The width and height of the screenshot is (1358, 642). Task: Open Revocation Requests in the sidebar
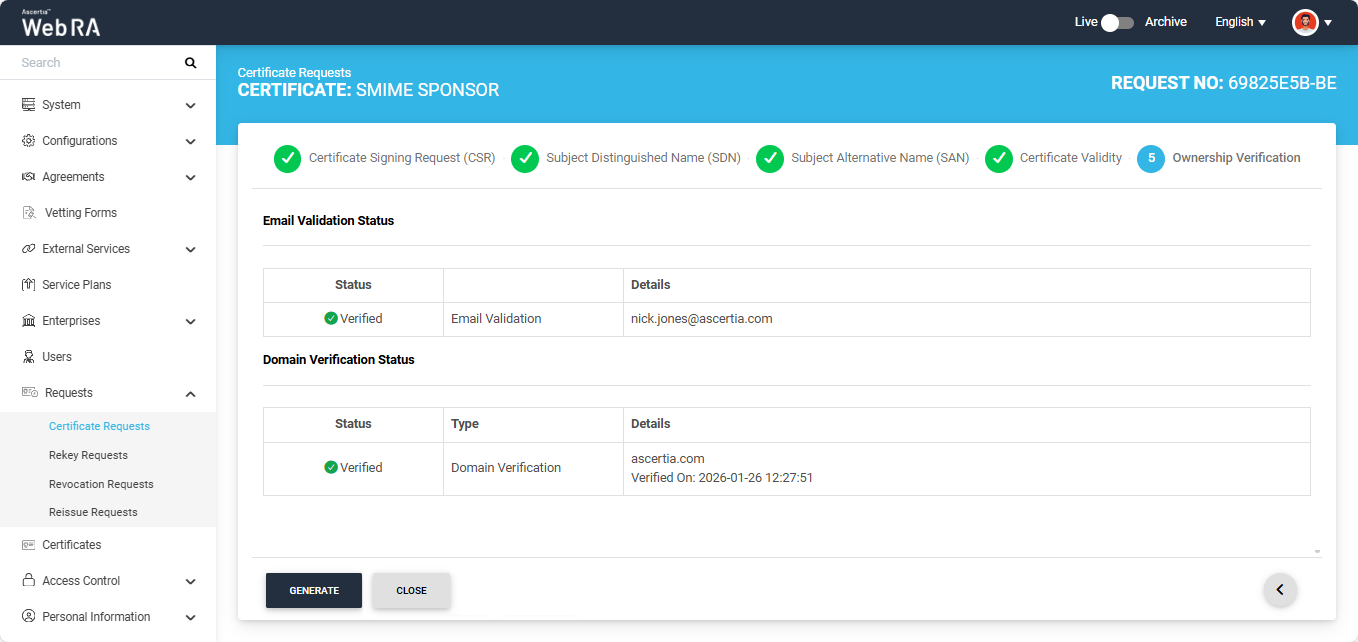pos(101,484)
